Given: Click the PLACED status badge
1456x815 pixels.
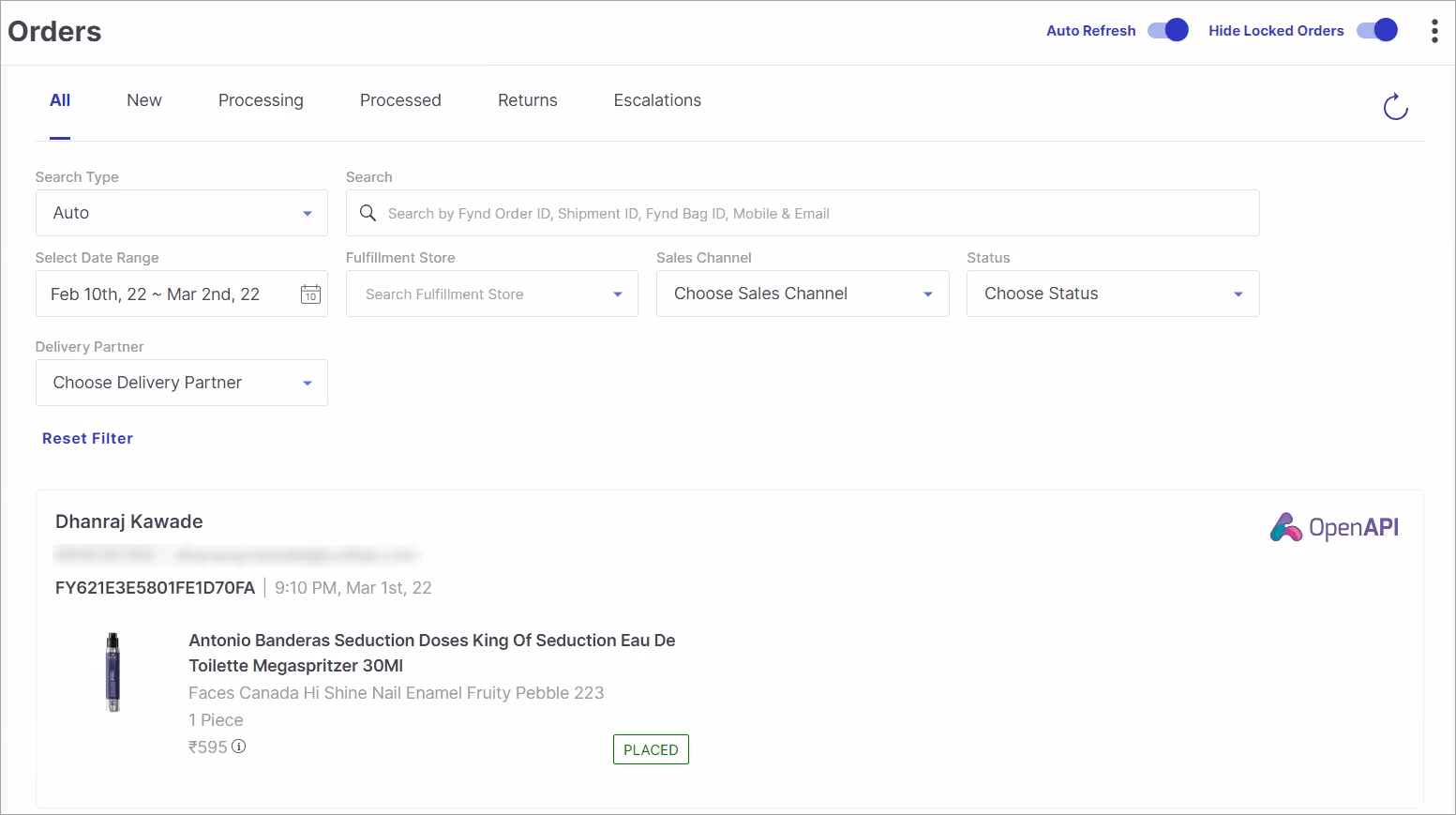Looking at the screenshot, I should pos(651,748).
